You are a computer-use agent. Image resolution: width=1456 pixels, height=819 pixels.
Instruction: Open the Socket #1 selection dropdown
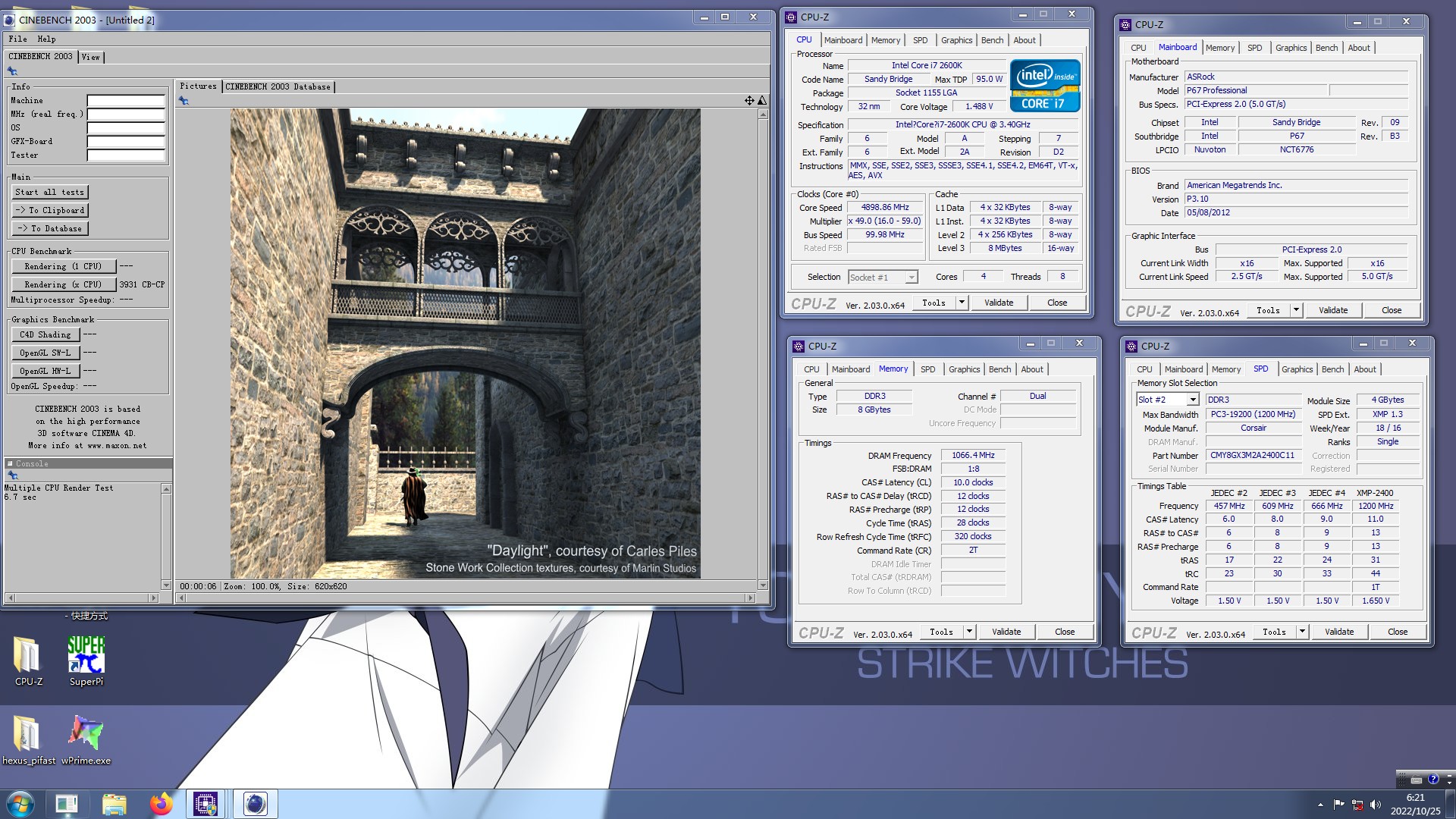click(912, 278)
